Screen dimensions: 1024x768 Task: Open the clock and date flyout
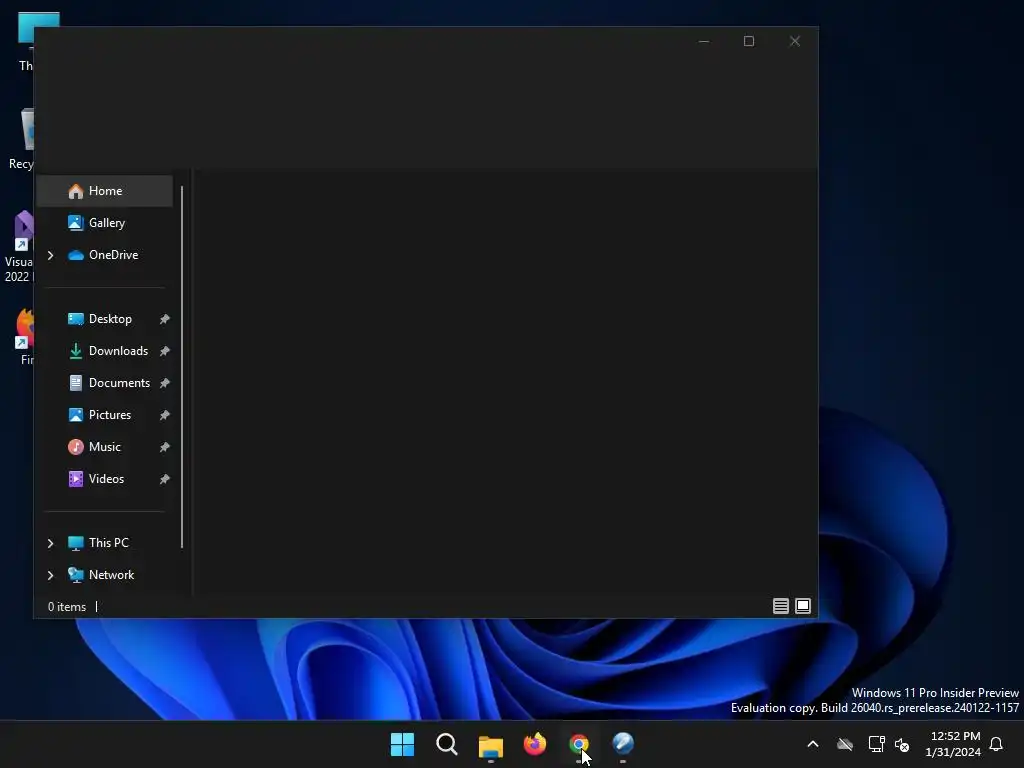coord(953,744)
